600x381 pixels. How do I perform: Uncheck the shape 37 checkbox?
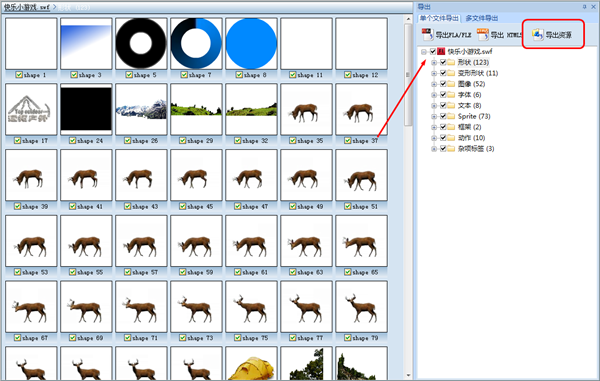pyautogui.click(x=347, y=140)
